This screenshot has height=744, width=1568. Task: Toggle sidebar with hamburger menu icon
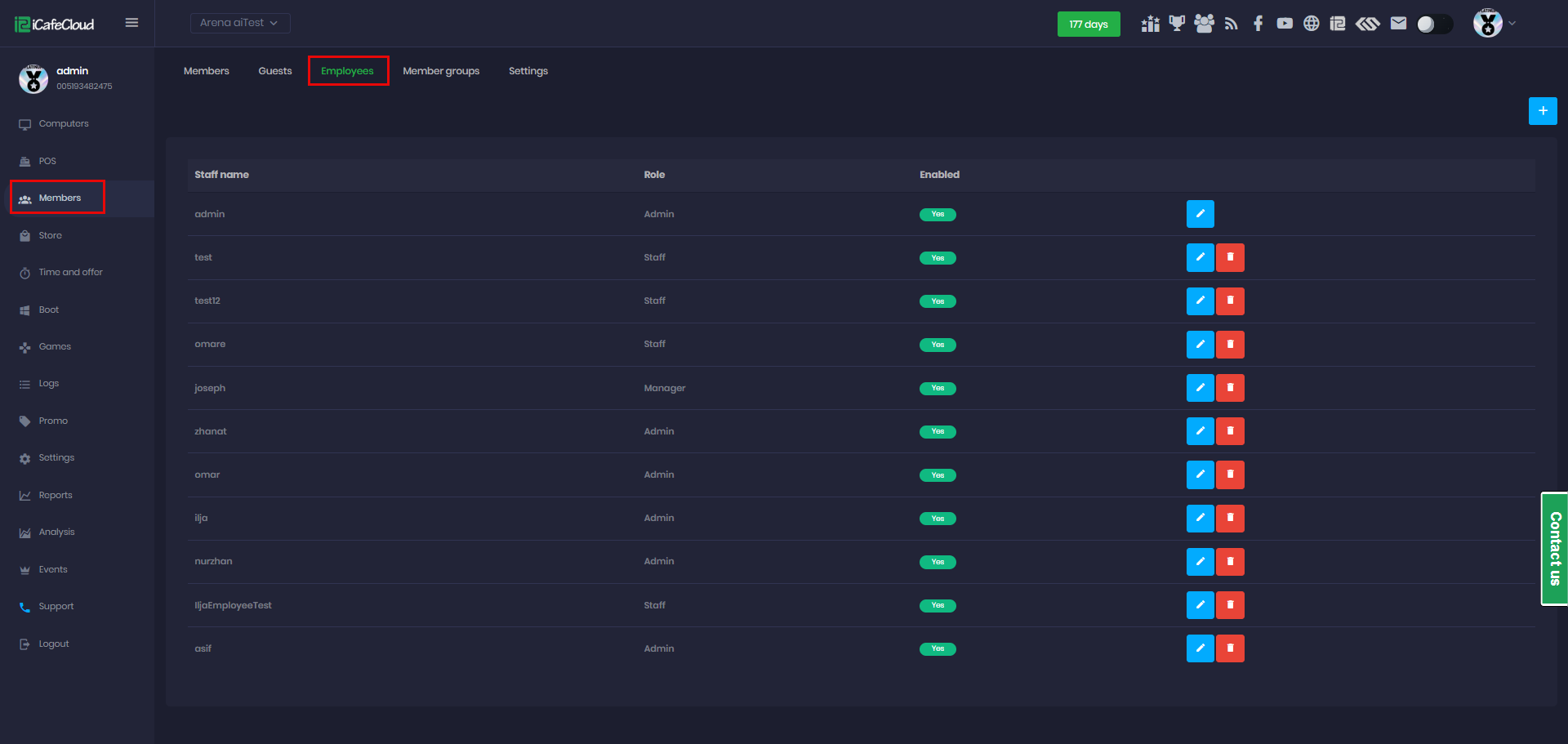pos(131,23)
